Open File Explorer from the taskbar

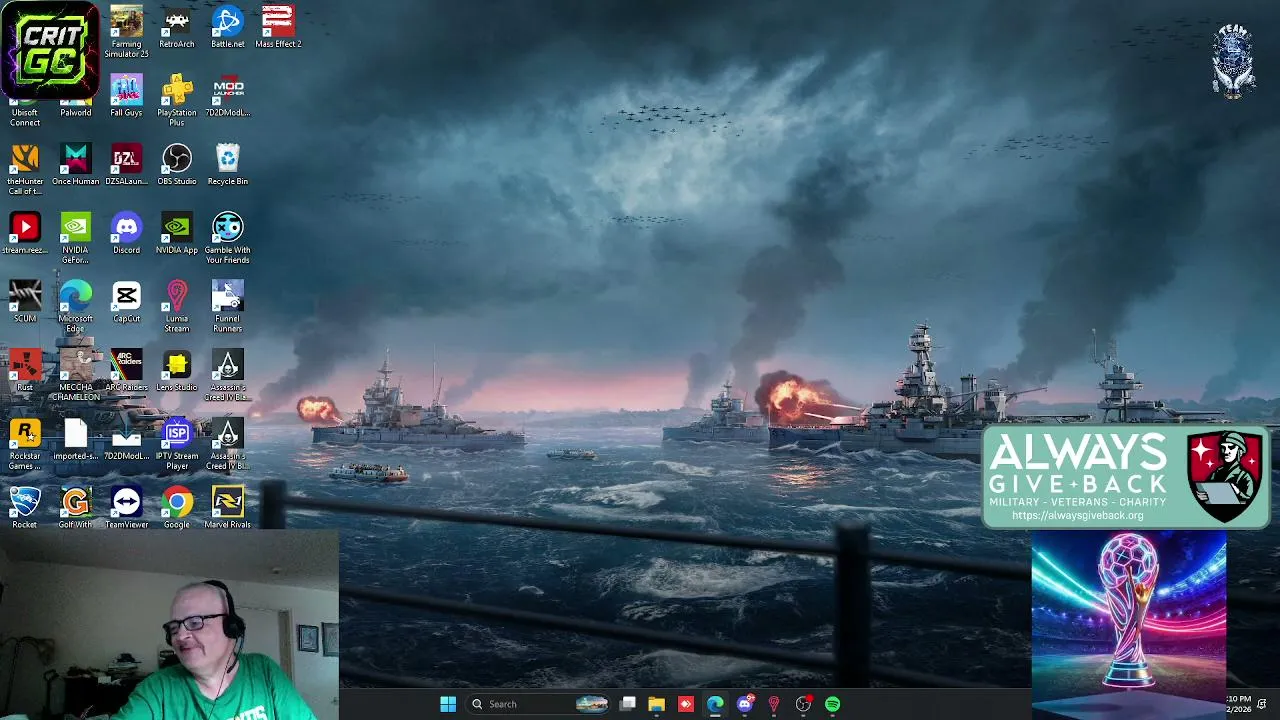[x=656, y=704]
